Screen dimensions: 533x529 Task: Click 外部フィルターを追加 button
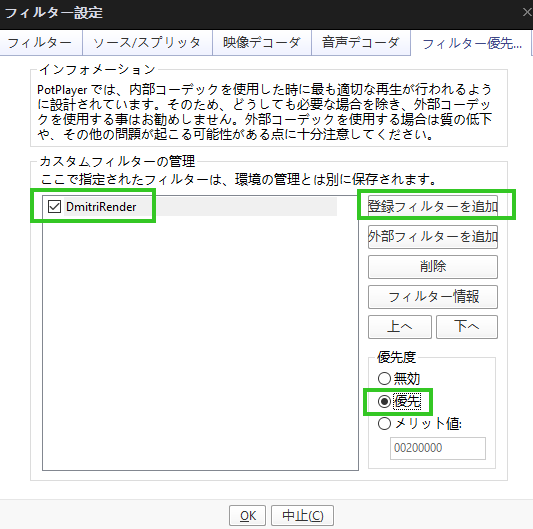(433, 237)
